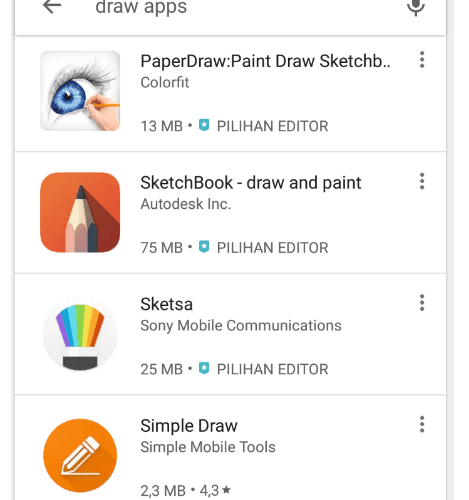Open the Sketsa rainbow brush icon
The height and width of the screenshot is (500, 469).
point(80,334)
